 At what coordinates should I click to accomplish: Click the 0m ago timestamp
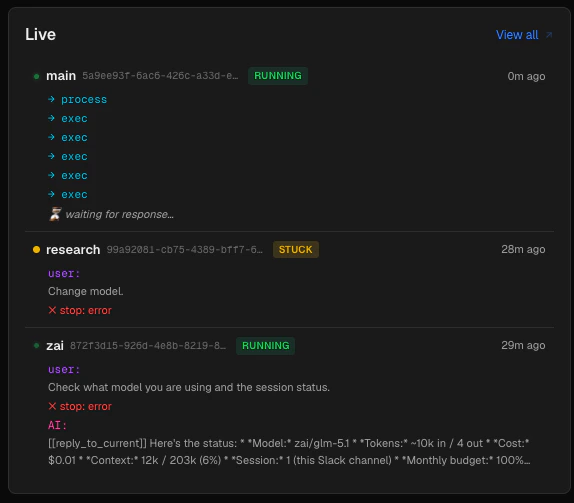click(526, 76)
